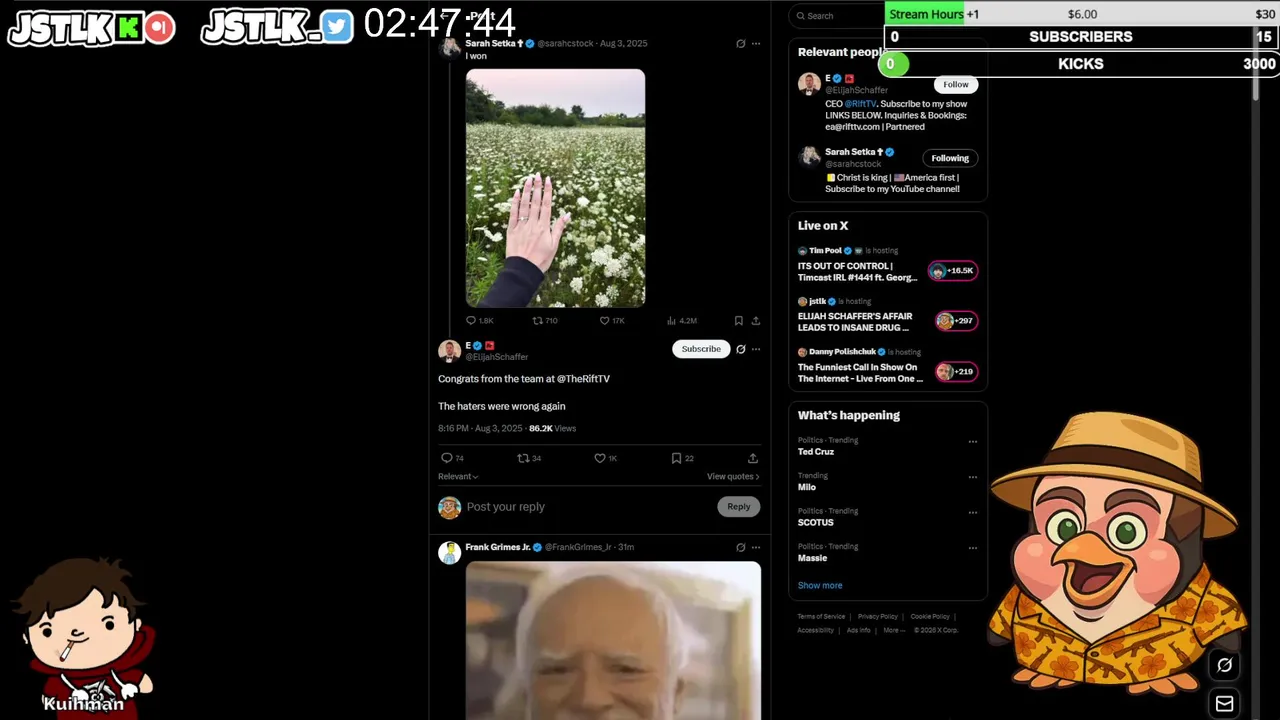Open more options for Massie trend
Screen dimensions: 1280x720
coord(972,548)
